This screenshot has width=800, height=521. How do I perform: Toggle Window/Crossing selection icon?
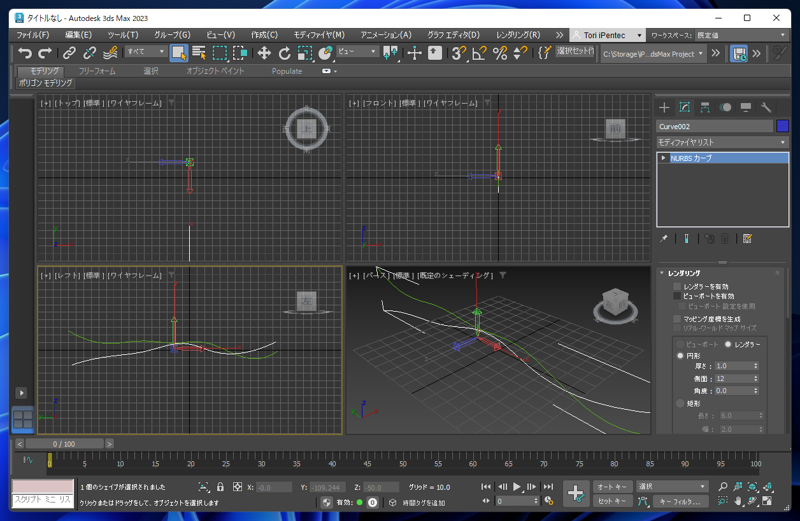240,53
